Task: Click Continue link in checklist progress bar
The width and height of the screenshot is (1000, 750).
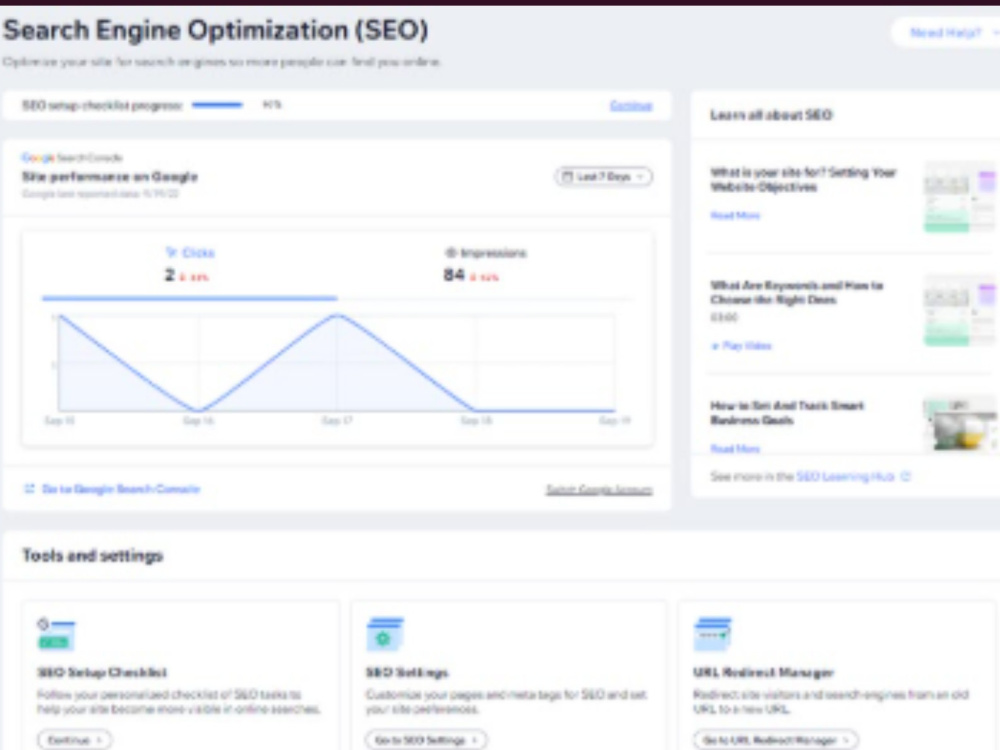Action: click(x=631, y=106)
